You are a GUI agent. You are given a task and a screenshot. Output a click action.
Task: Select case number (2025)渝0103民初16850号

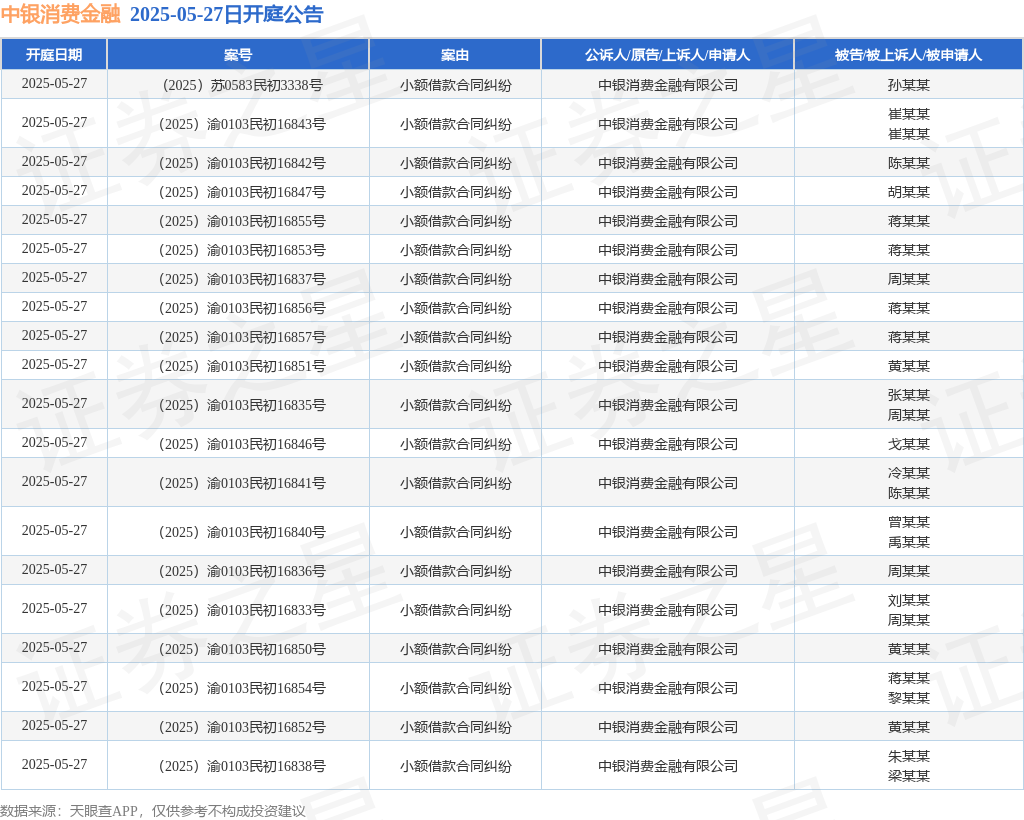242,649
